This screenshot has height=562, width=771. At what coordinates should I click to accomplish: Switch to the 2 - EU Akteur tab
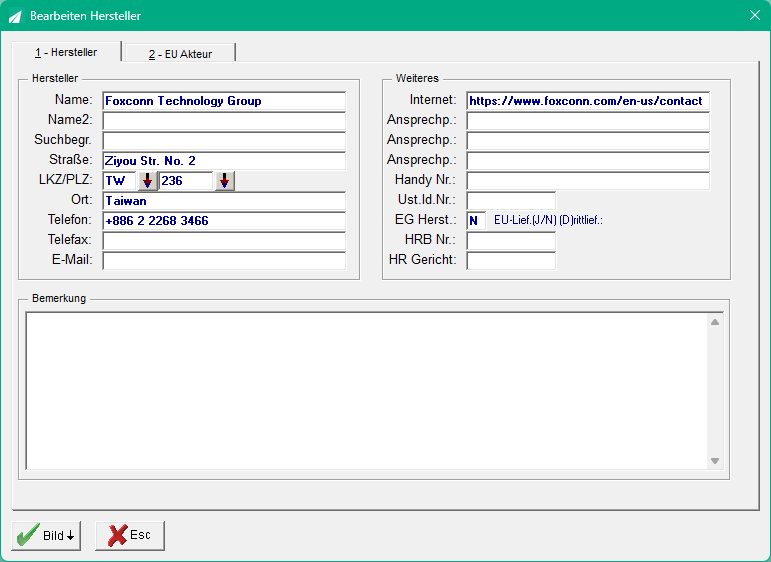click(x=180, y=54)
